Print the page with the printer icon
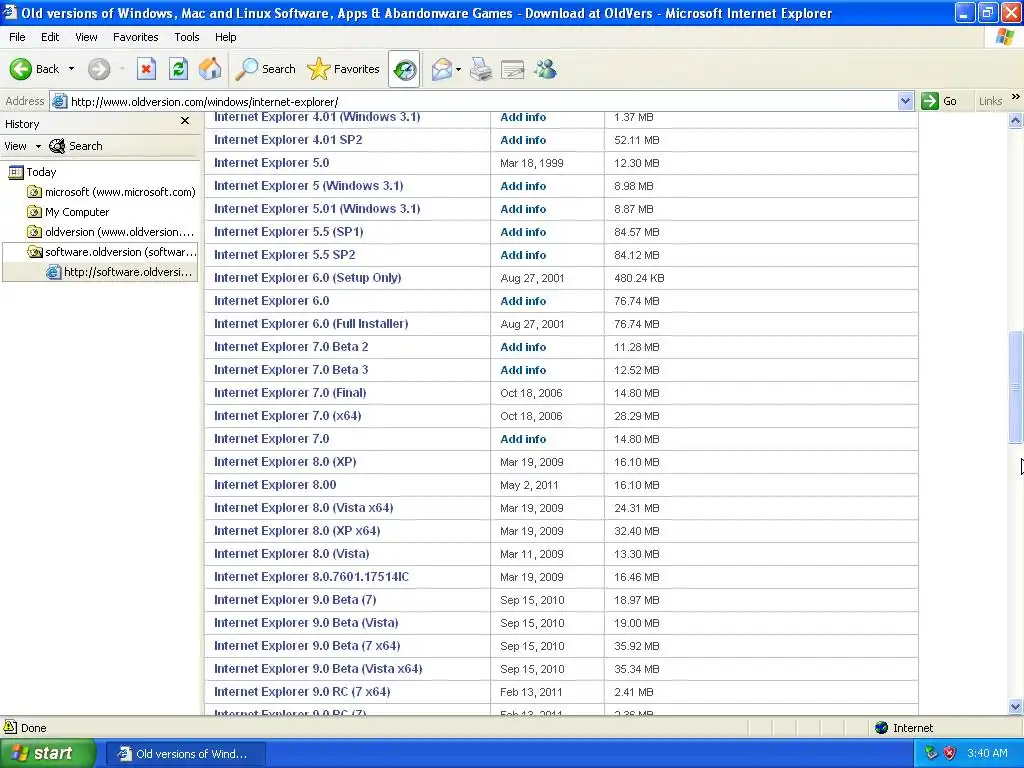Image resolution: width=1024 pixels, height=768 pixels. [481, 69]
